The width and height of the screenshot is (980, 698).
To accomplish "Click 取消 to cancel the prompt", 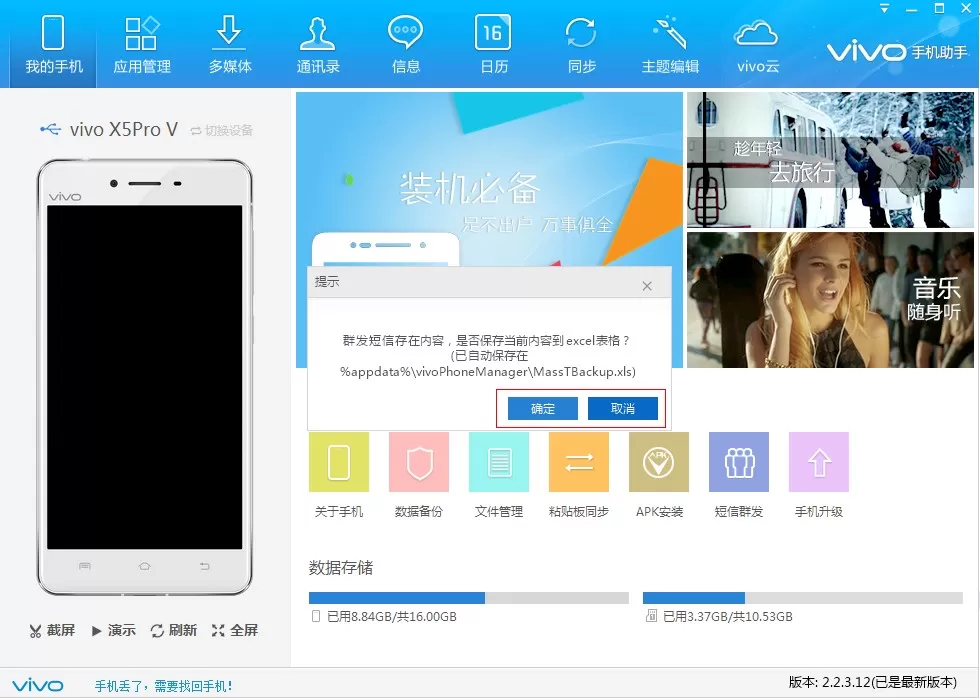I will [x=622, y=409].
